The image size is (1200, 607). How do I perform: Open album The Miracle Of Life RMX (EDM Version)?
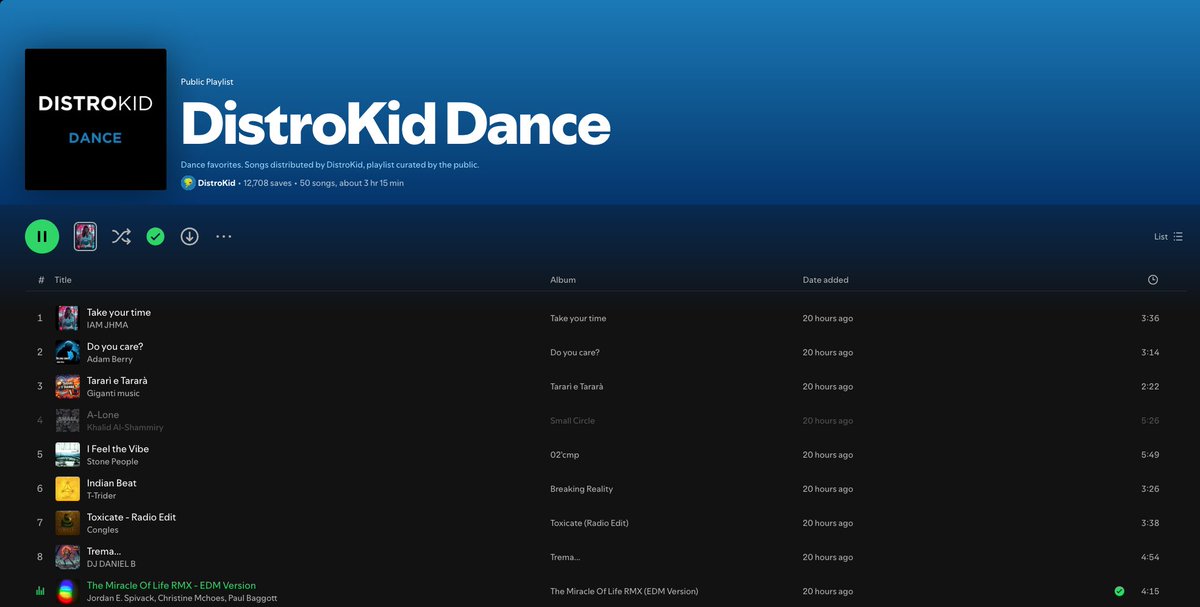[x=624, y=591]
